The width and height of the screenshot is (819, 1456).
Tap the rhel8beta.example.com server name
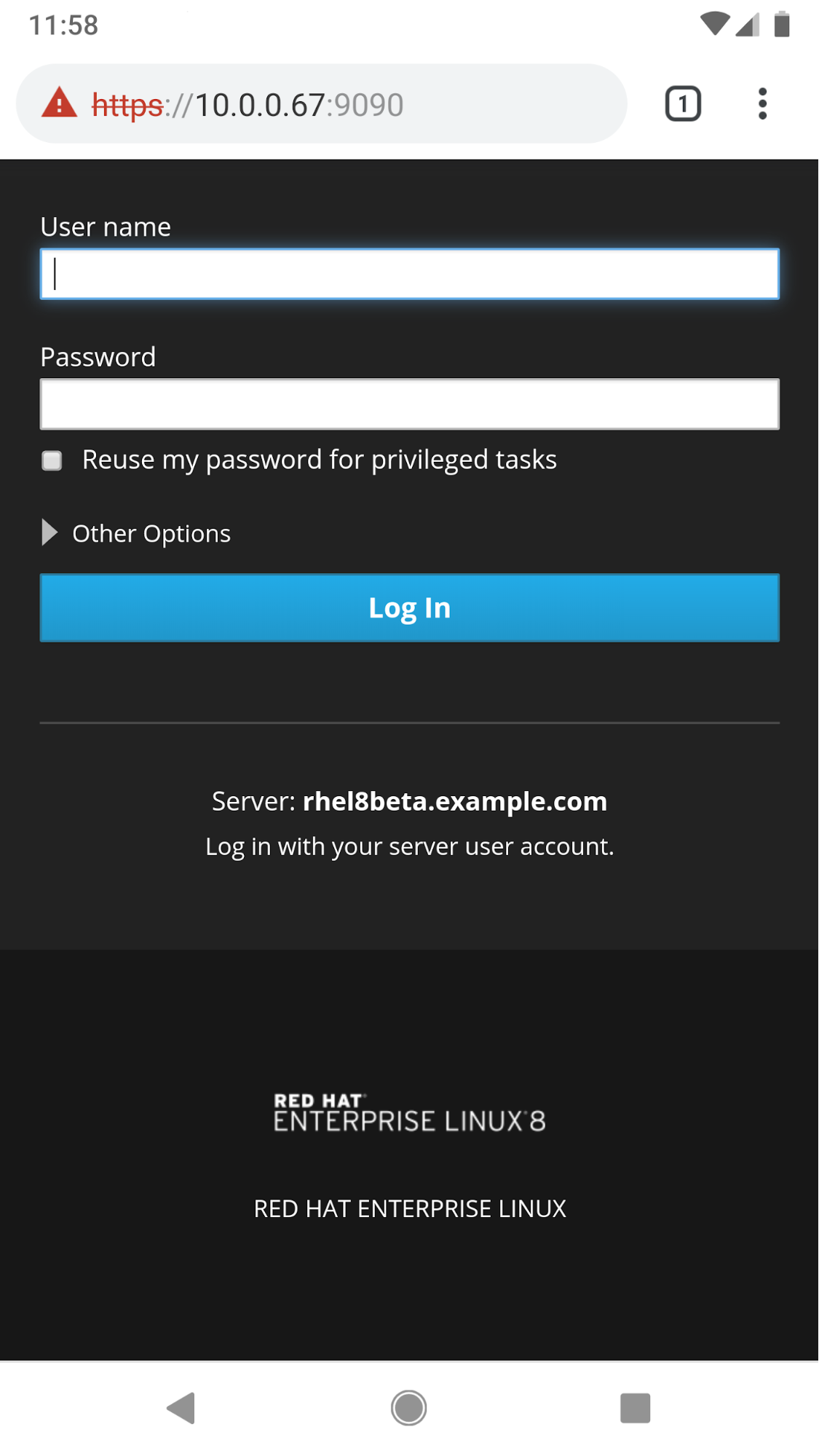(x=454, y=801)
